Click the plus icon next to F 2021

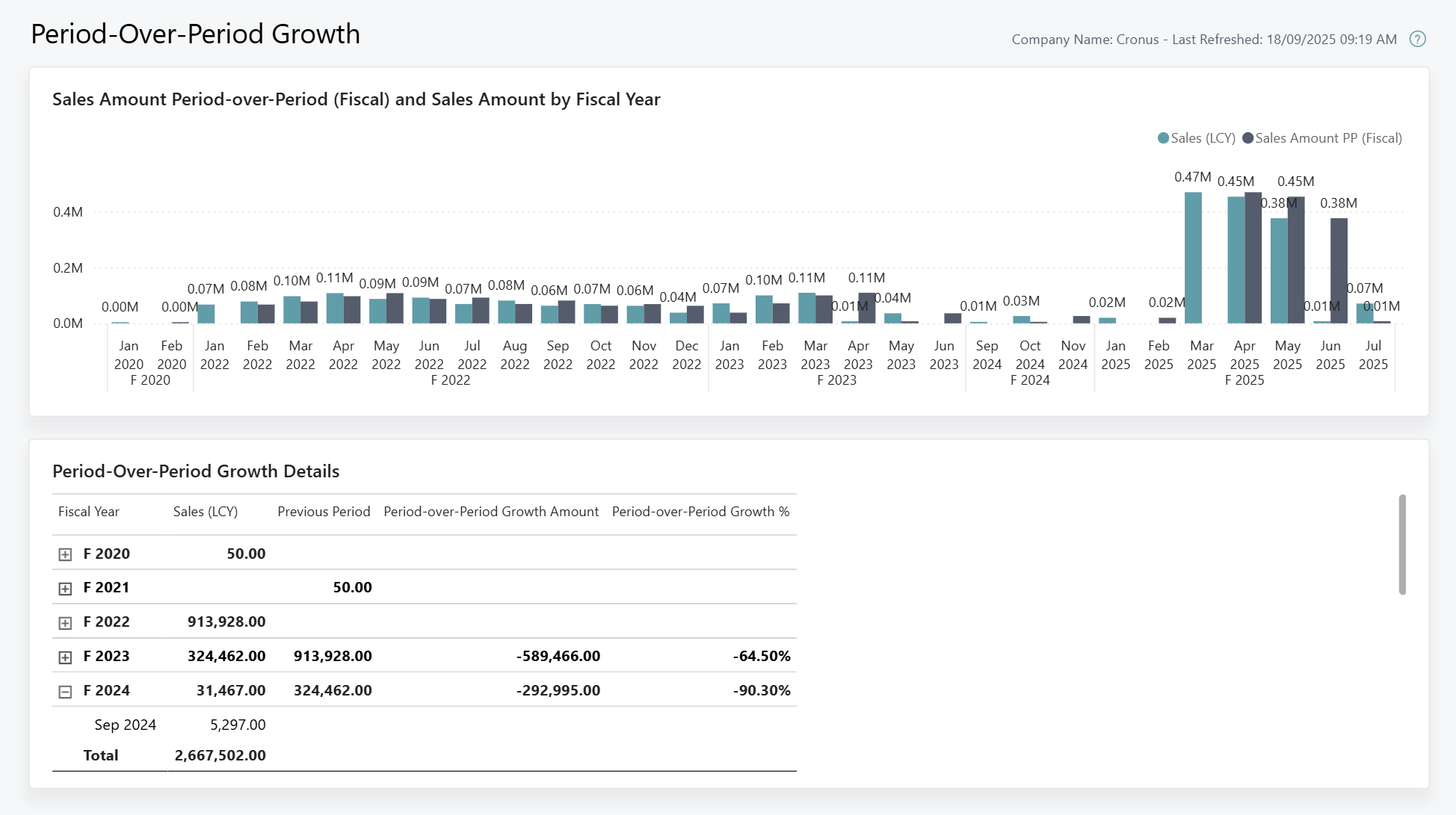[x=64, y=587]
